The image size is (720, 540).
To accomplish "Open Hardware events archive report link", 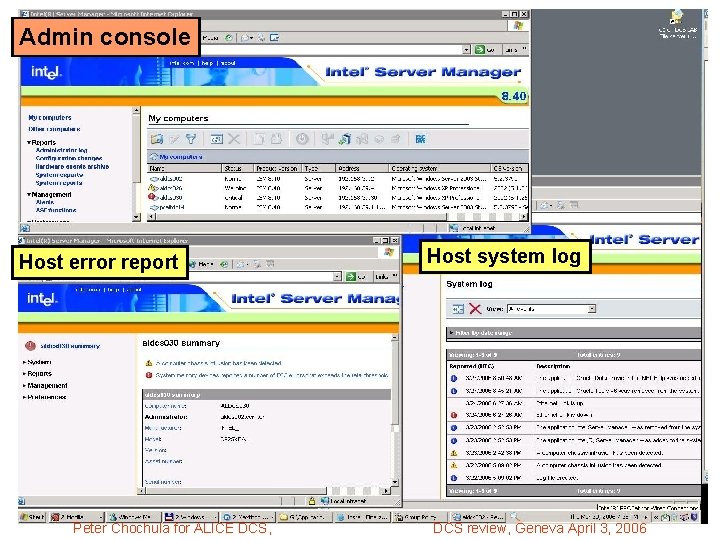I will 72,166.
